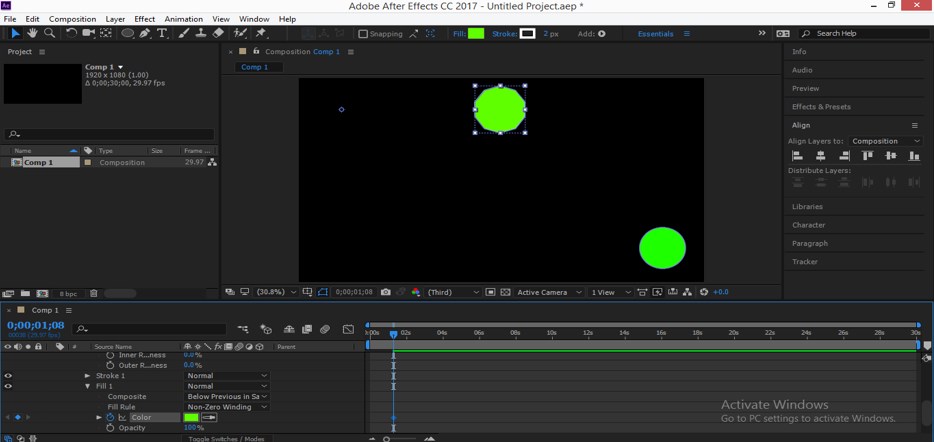Select the Unified Camera tool
934x442 pixels.
[x=89, y=33]
